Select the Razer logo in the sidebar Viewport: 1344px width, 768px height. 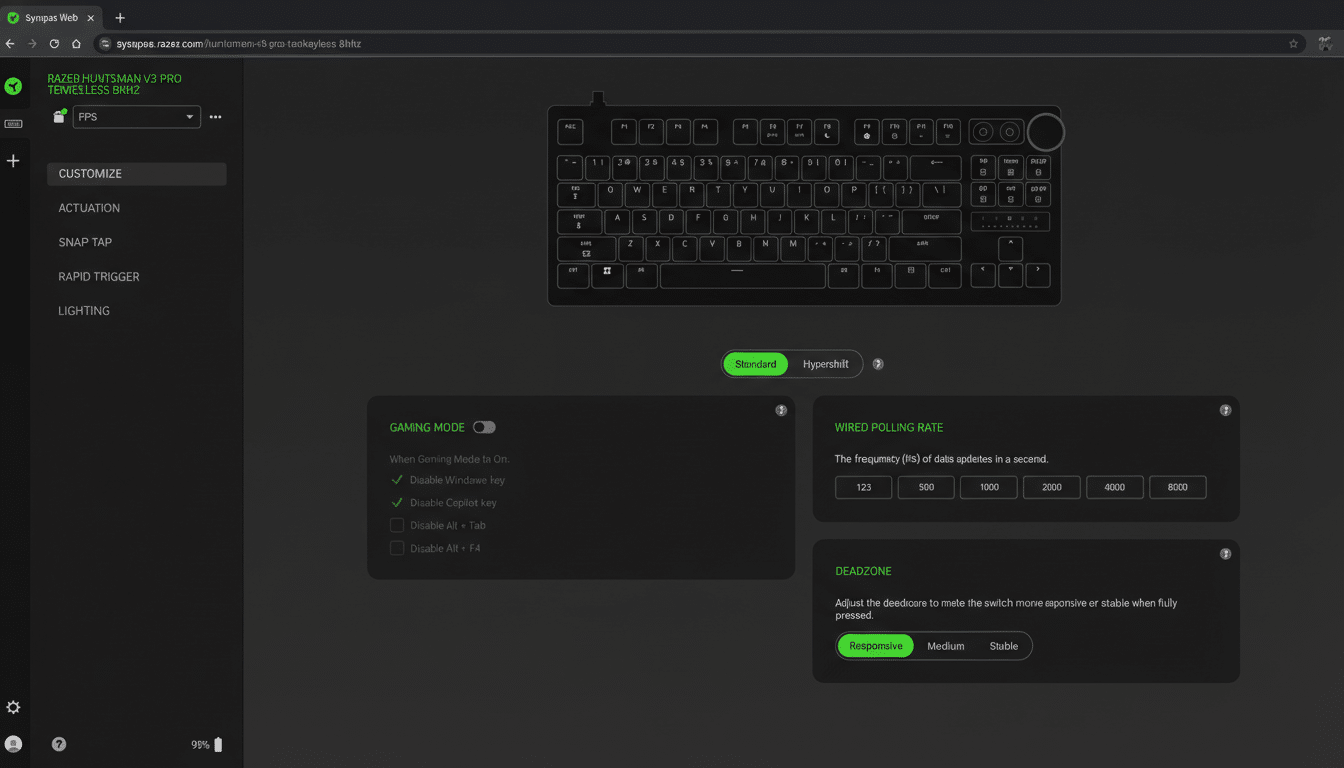14,86
